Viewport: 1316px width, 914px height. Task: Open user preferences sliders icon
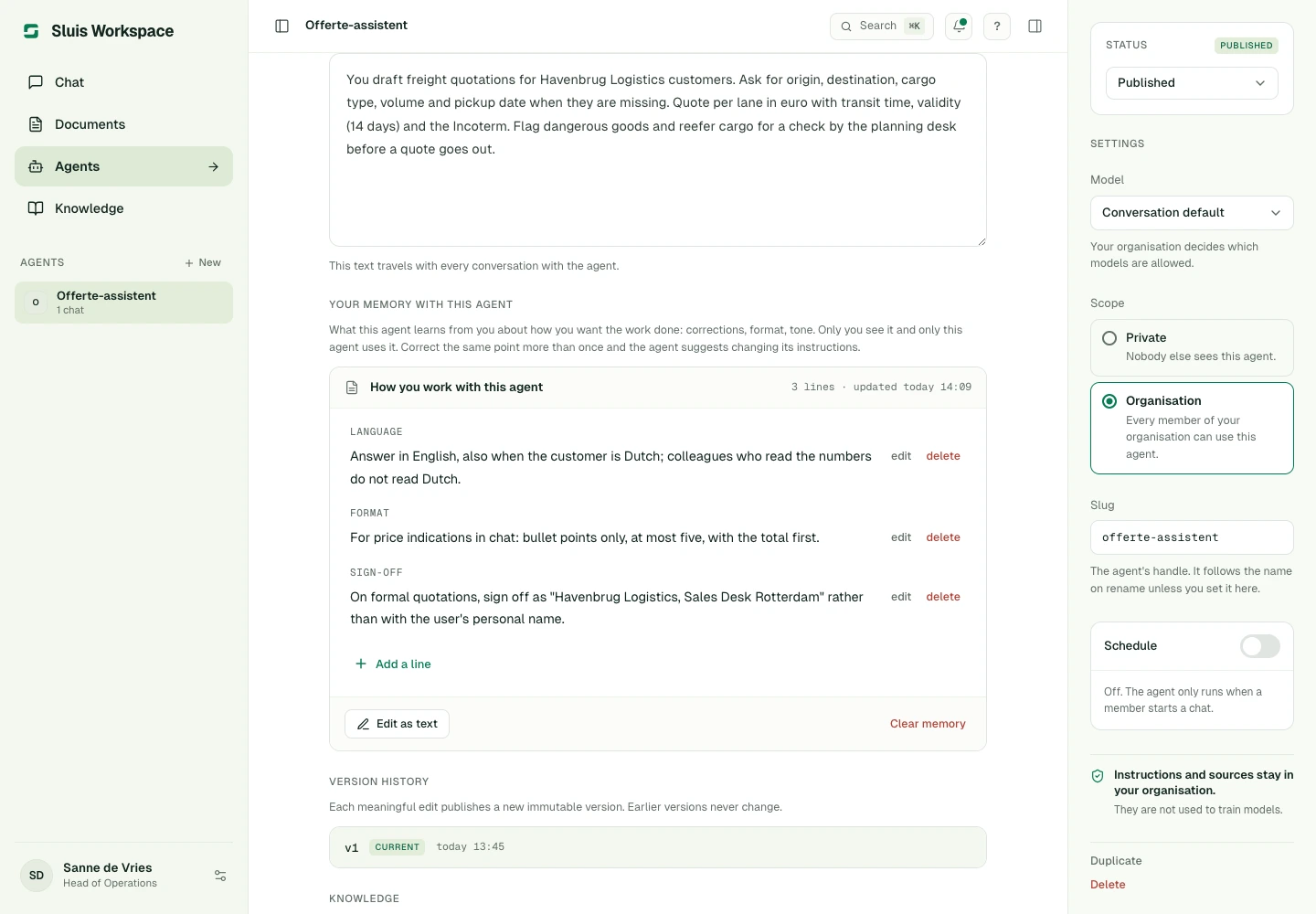220,876
